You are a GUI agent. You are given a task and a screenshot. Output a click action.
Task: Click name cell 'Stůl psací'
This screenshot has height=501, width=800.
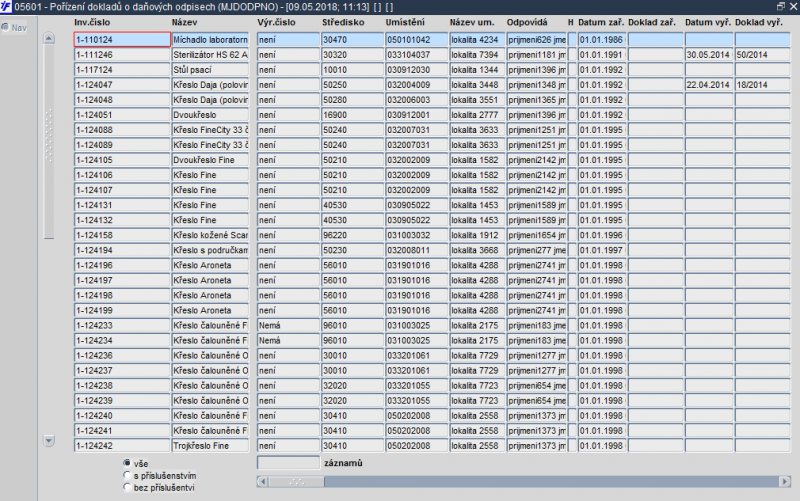[210, 69]
